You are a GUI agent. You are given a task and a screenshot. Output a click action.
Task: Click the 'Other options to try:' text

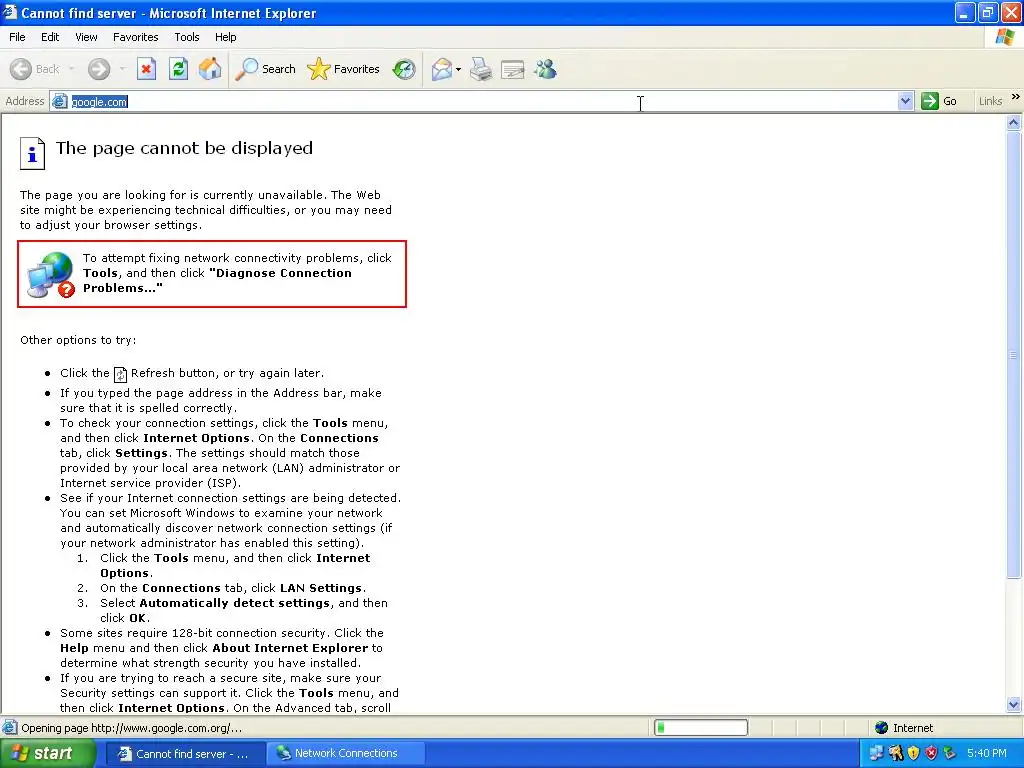coord(78,340)
